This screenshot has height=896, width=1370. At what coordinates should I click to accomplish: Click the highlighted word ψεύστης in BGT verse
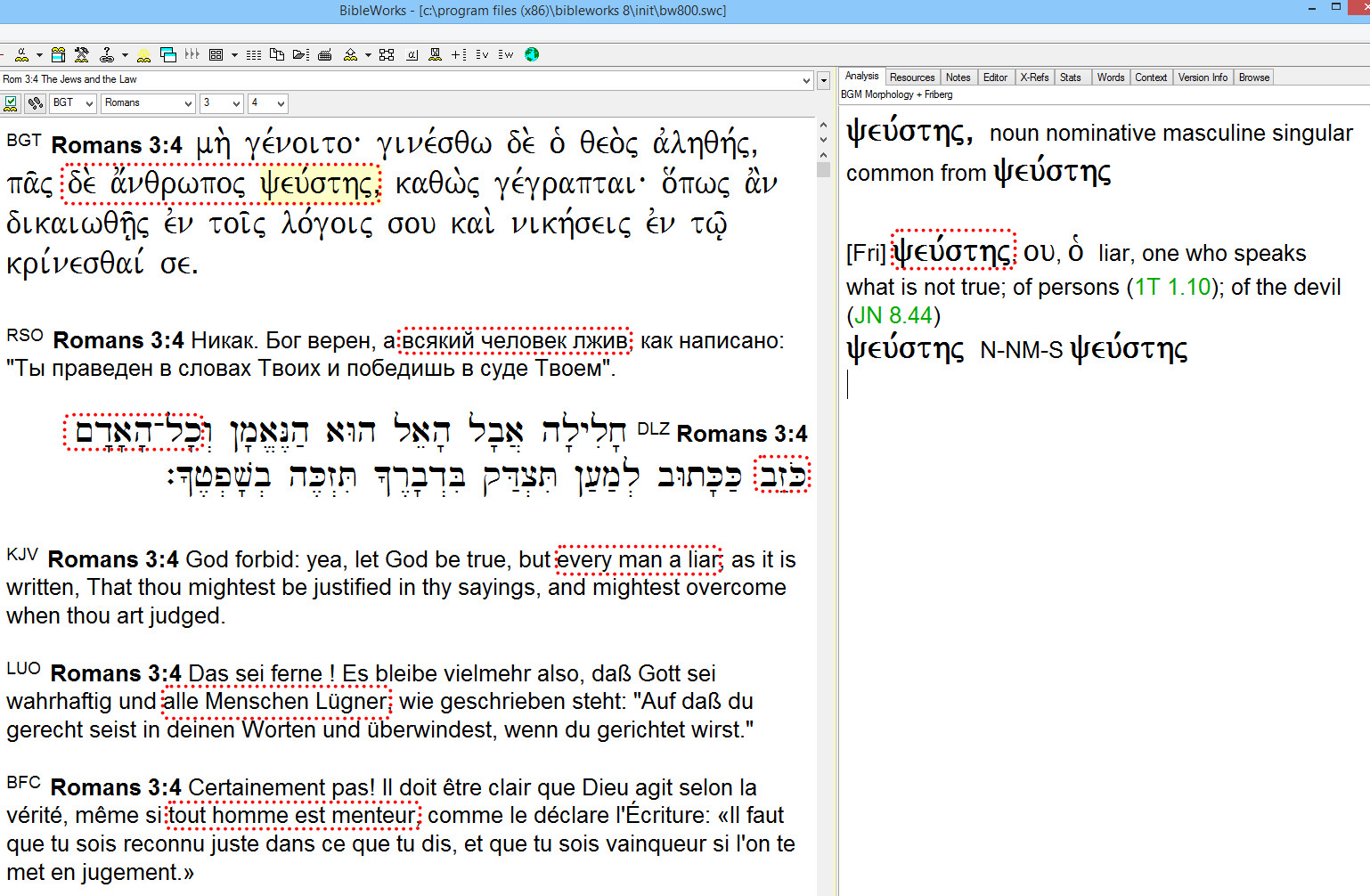click(318, 183)
